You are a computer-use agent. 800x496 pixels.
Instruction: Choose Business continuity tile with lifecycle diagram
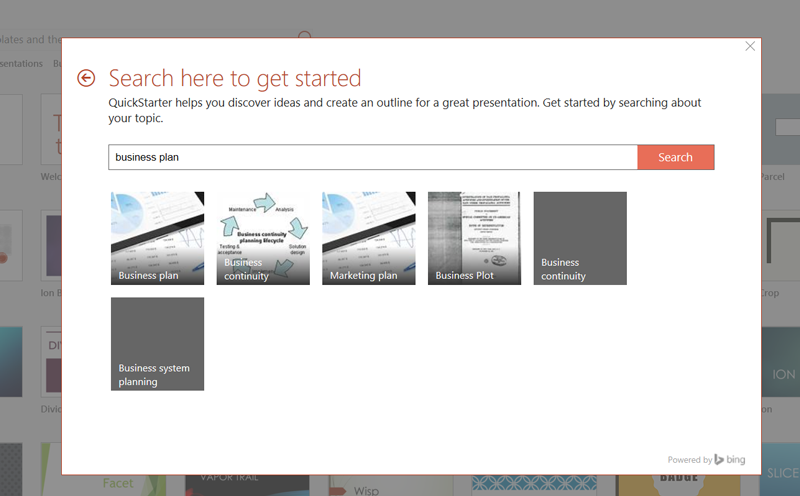pyautogui.click(x=263, y=238)
